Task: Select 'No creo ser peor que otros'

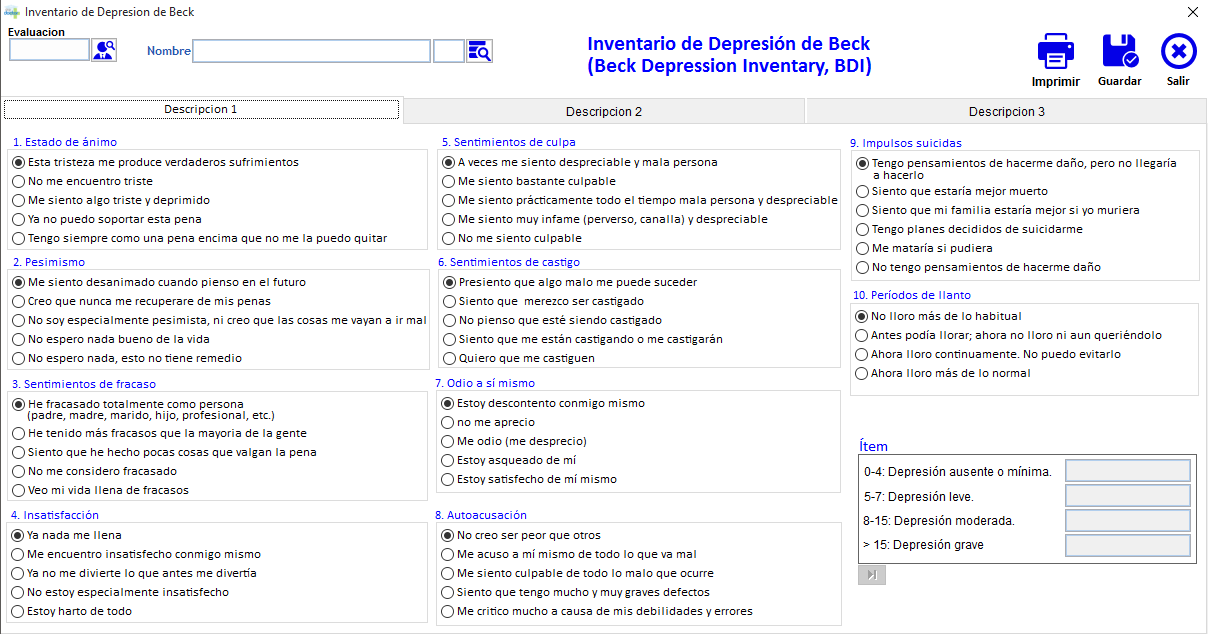Action: point(521,535)
